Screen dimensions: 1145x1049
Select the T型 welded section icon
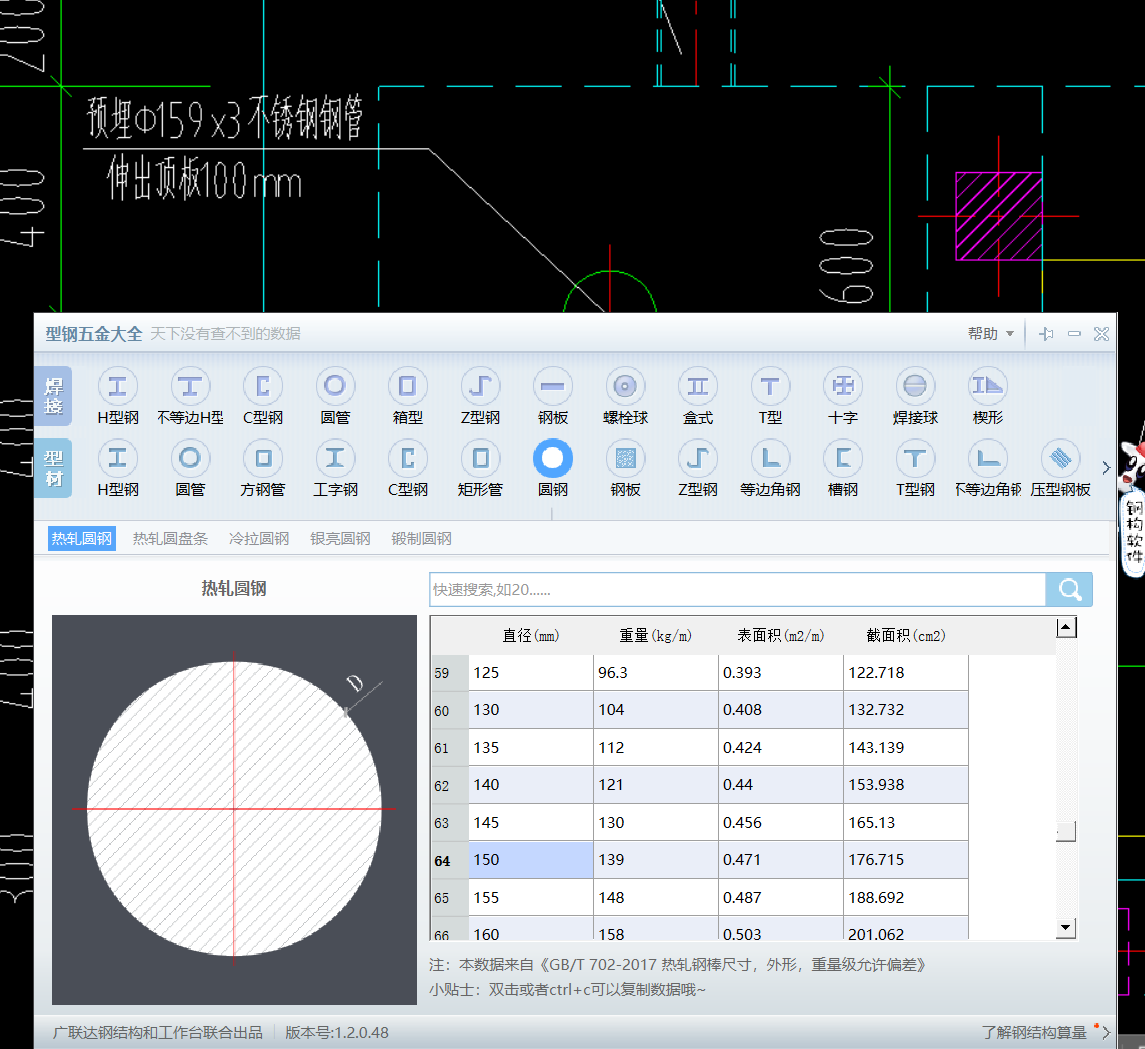point(770,386)
